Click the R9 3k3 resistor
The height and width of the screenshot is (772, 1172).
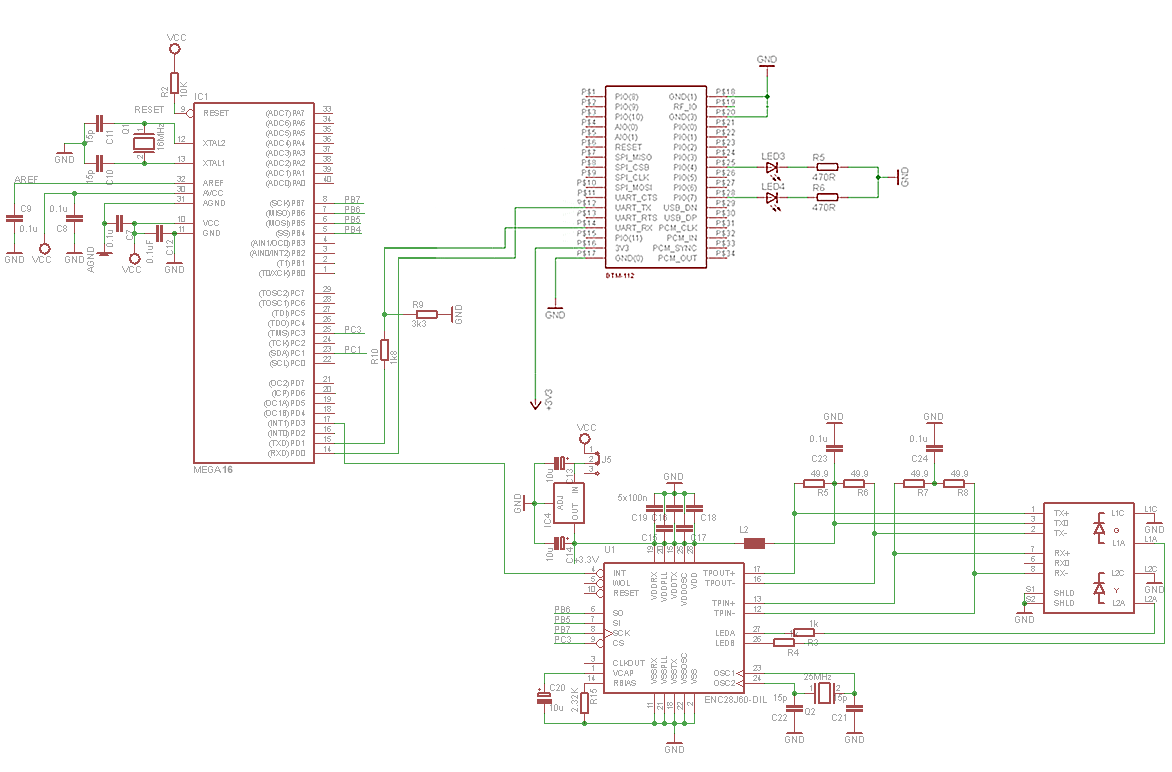click(x=420, y=313)
